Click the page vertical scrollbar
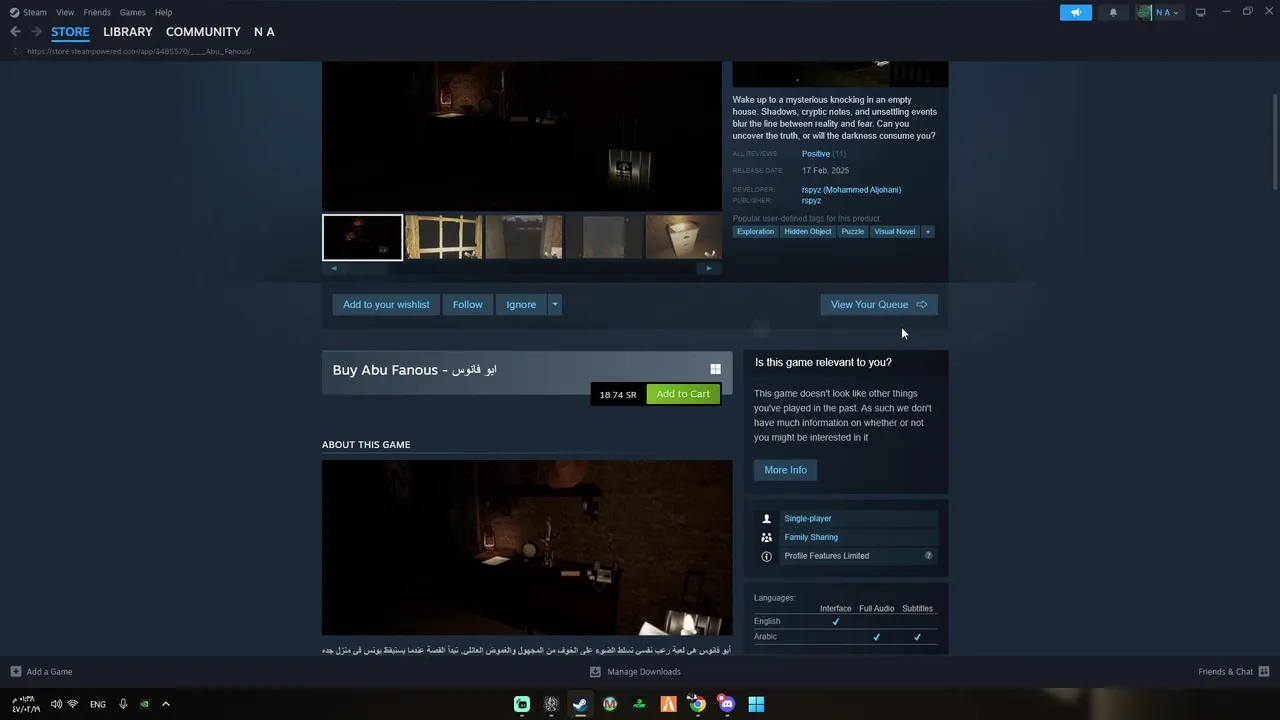1280x720 pixels. pos(1274,140)
